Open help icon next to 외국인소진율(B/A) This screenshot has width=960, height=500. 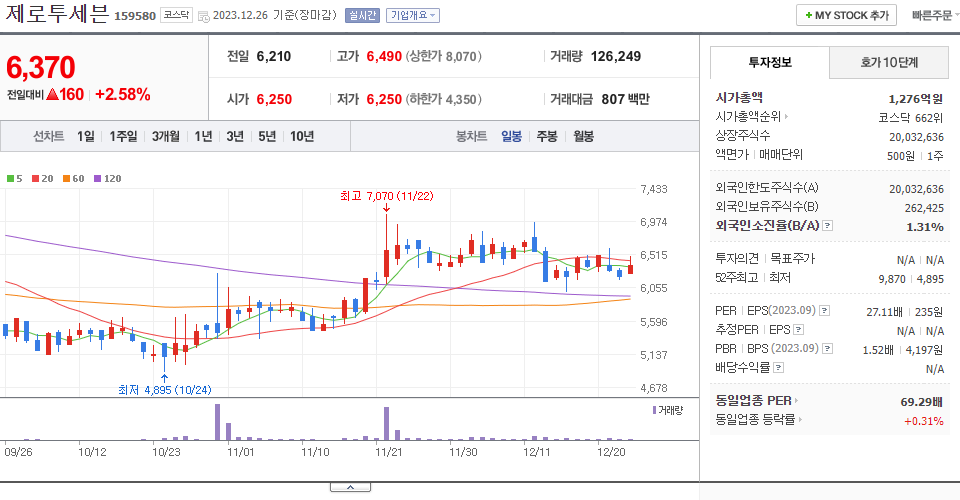coord(827,226)
